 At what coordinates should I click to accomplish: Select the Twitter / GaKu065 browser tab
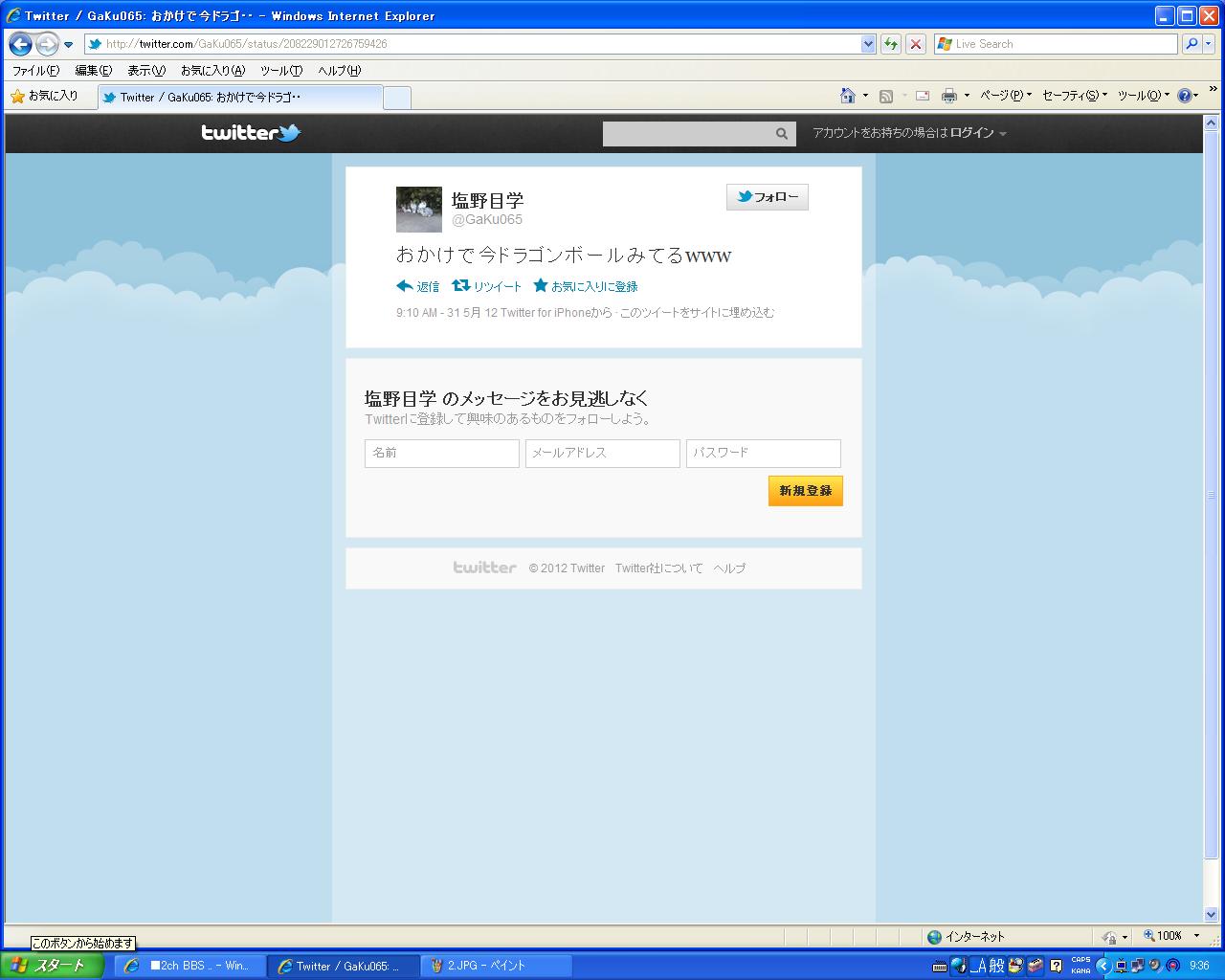240,97
